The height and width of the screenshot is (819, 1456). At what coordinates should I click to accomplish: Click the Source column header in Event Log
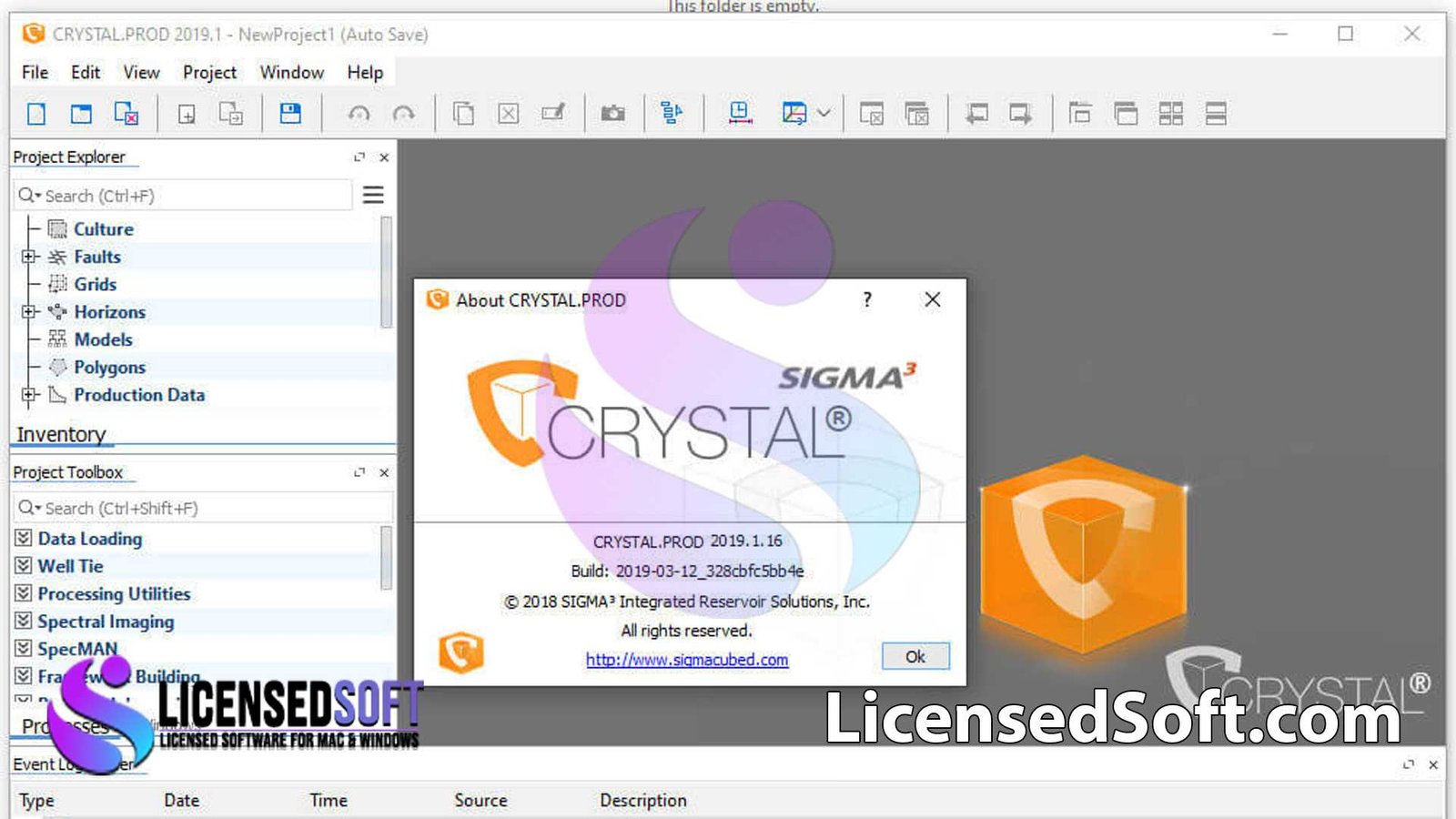(480, 800)
